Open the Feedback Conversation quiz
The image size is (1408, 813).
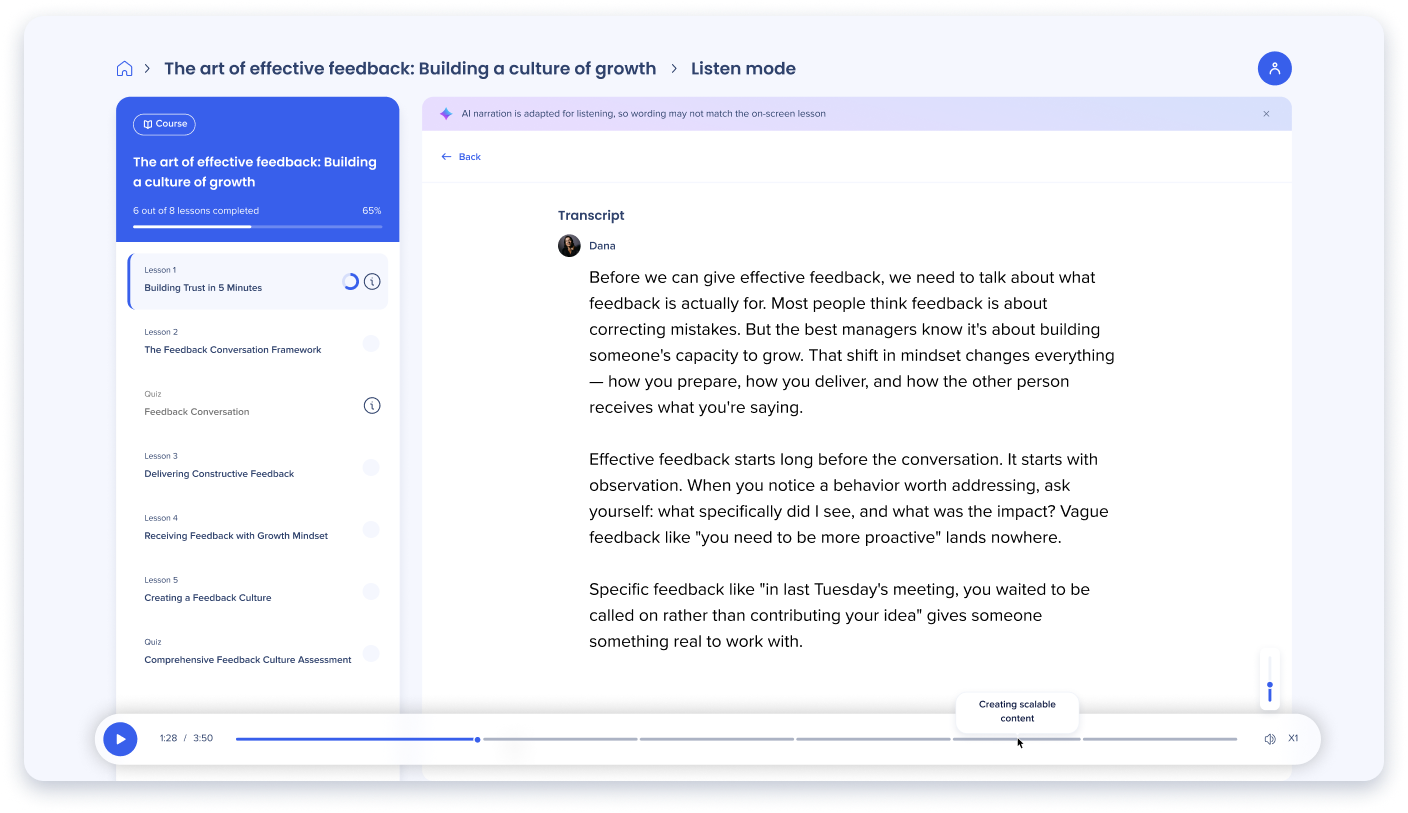pyautogui.click(x=257, y=405)
